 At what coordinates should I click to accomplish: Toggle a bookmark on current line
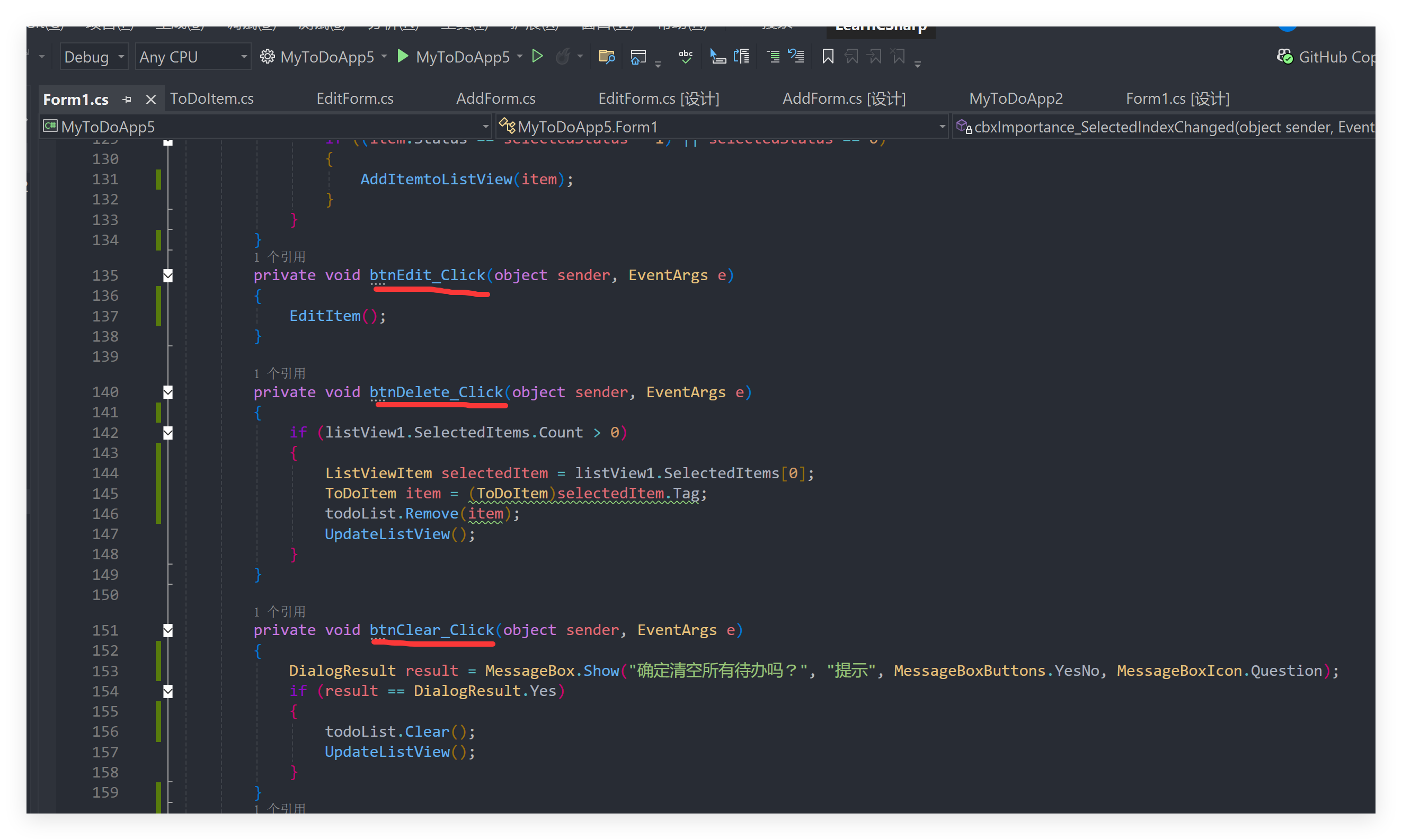coord(828,57)
